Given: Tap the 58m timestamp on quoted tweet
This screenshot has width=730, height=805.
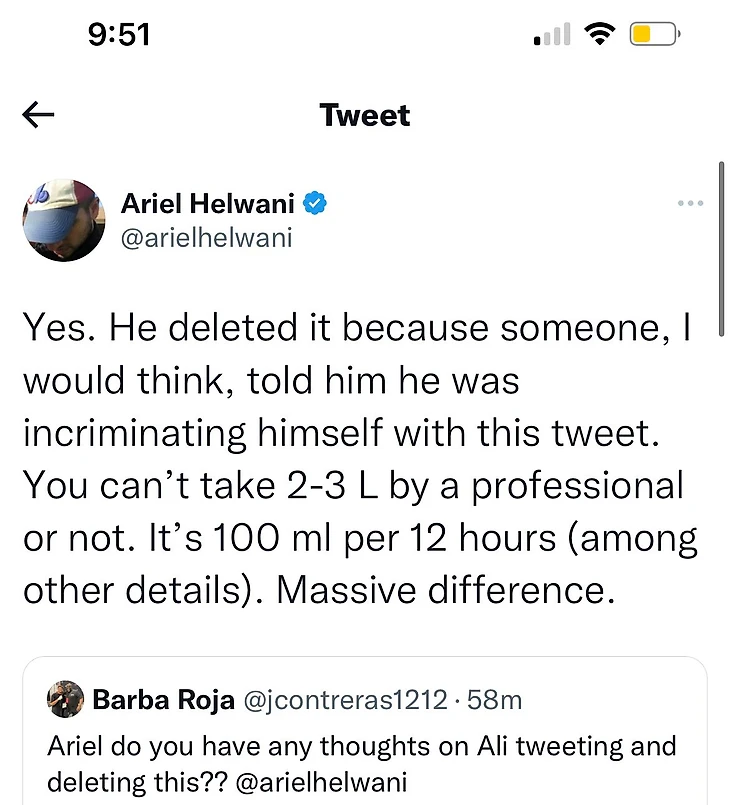Looking at the screenshot, I should [x=494, y=700].
